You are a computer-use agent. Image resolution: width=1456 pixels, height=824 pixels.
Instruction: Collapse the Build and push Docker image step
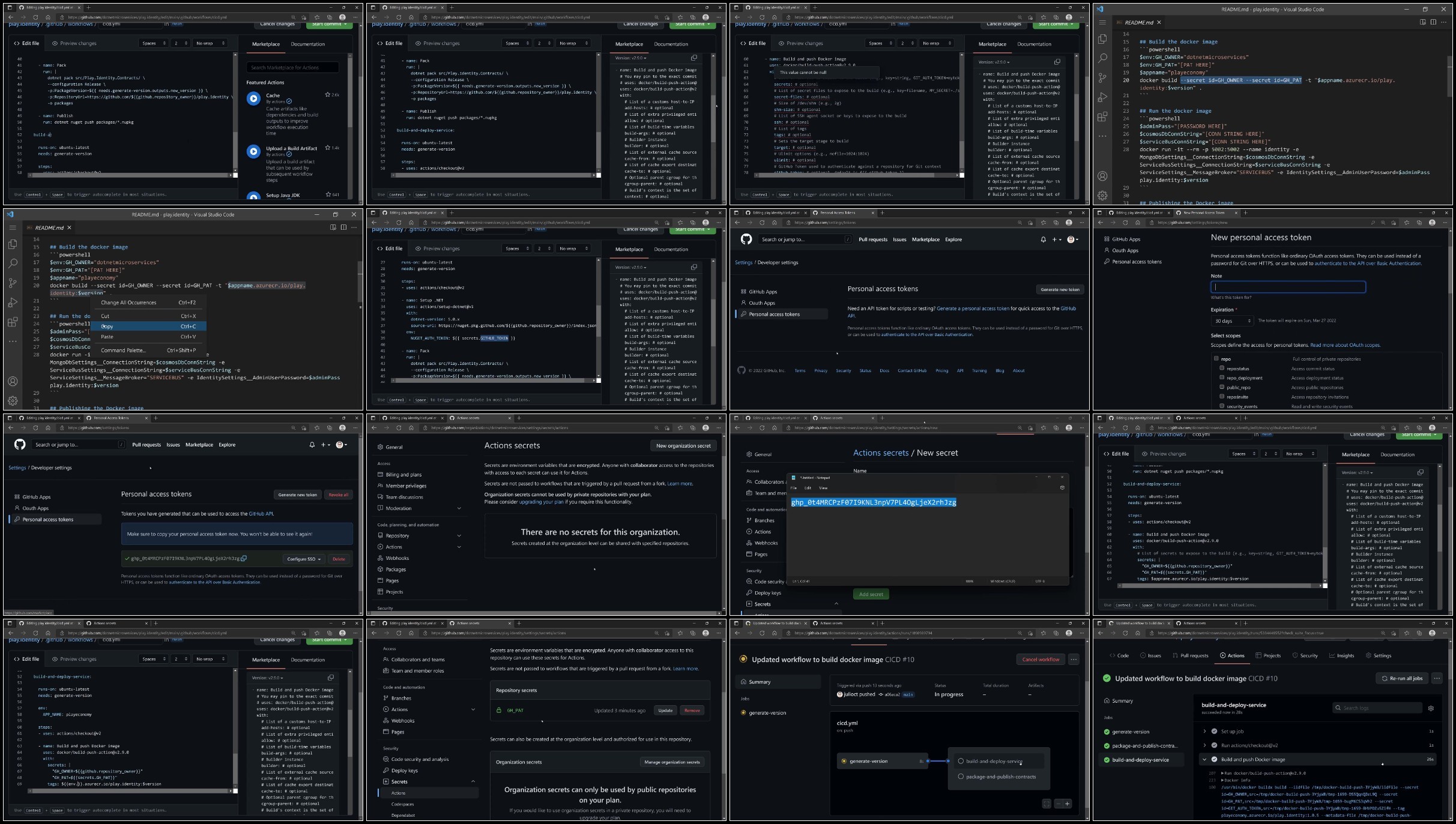1204,759
